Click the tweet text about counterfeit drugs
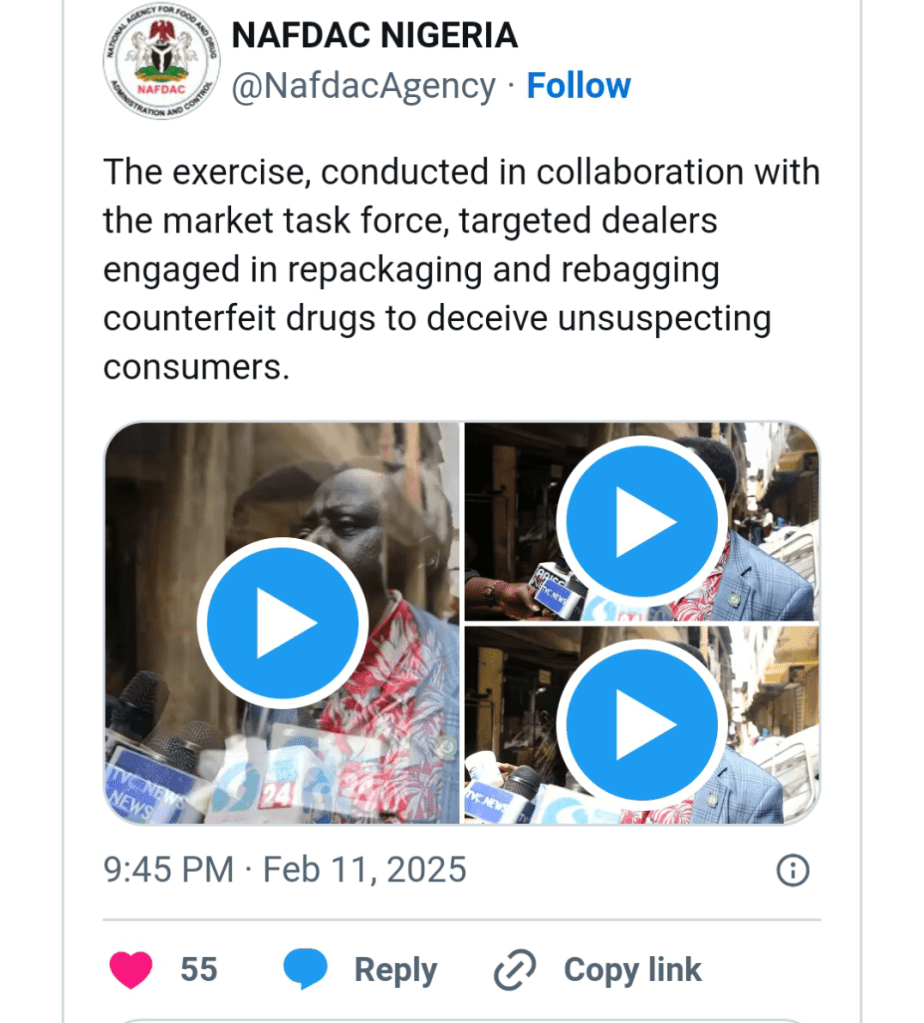This screenshot has height=1023, width=924. [x=460, y=270]
